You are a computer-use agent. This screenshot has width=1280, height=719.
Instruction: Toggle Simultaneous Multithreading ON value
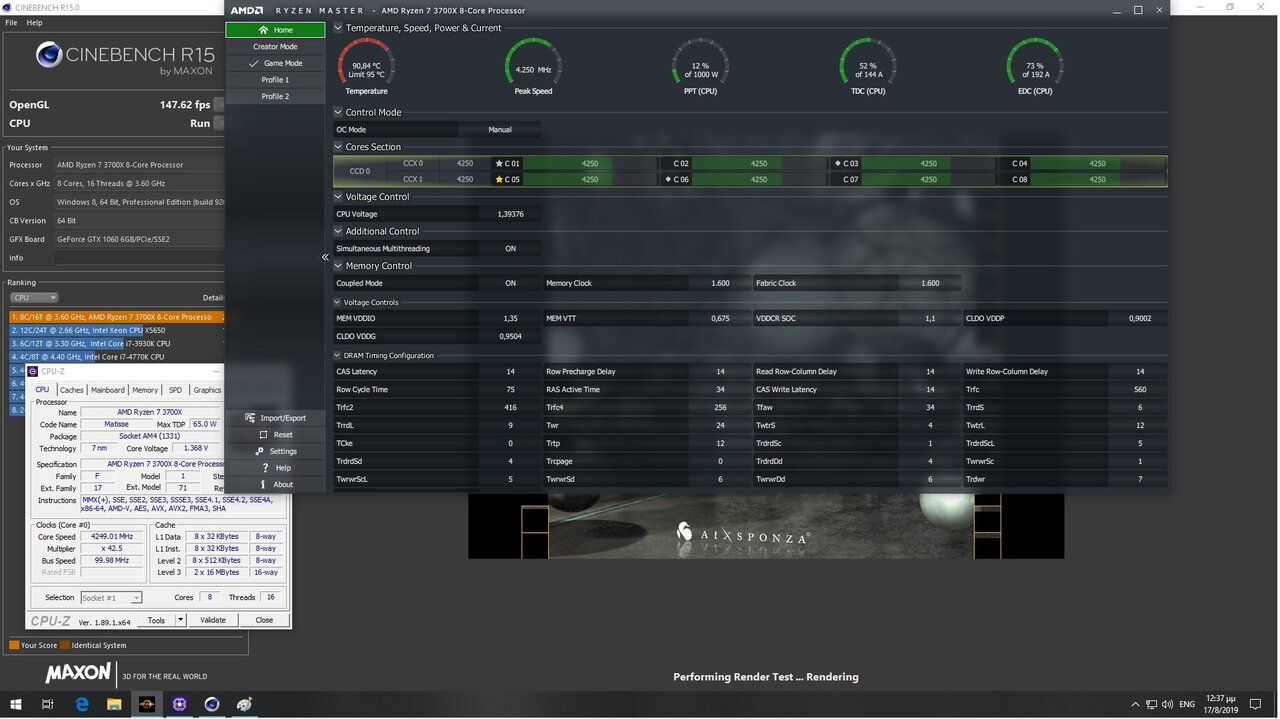point(510,248)
